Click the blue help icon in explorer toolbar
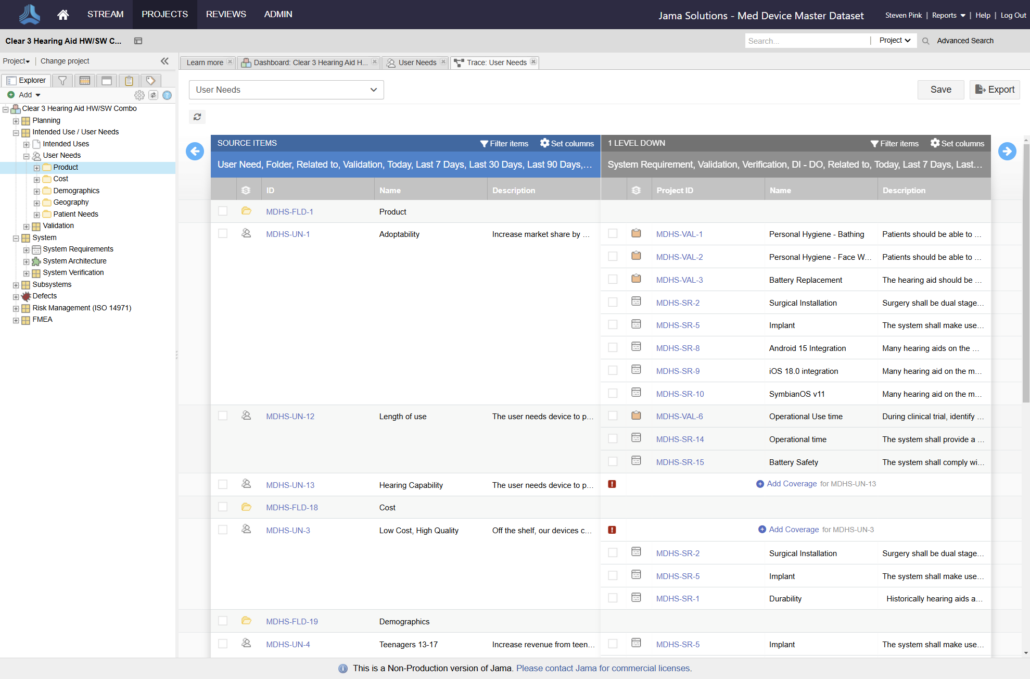 (x=167, y=95)
